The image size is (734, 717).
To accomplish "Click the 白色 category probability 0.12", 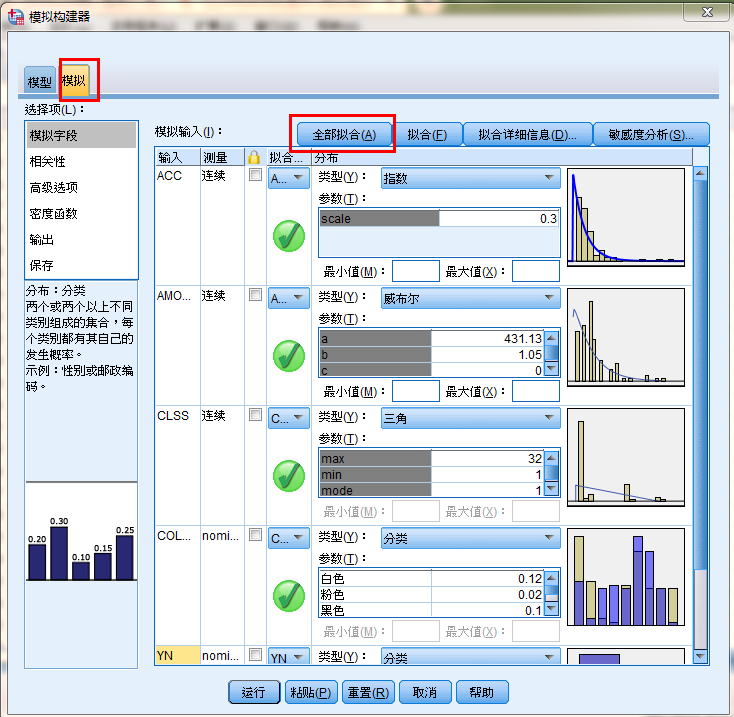I will point(487,578).
